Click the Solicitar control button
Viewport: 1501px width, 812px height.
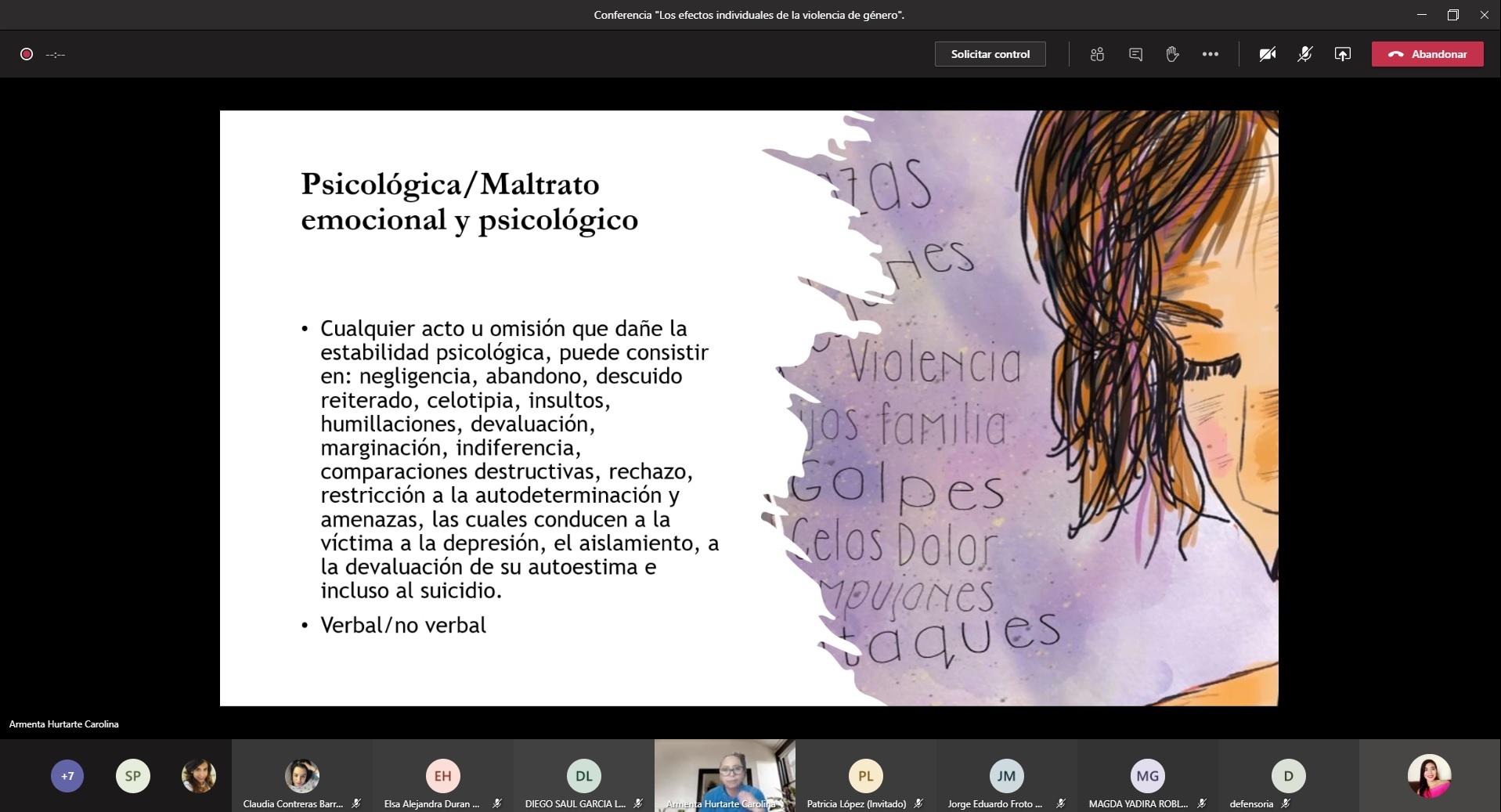(990, 54)
